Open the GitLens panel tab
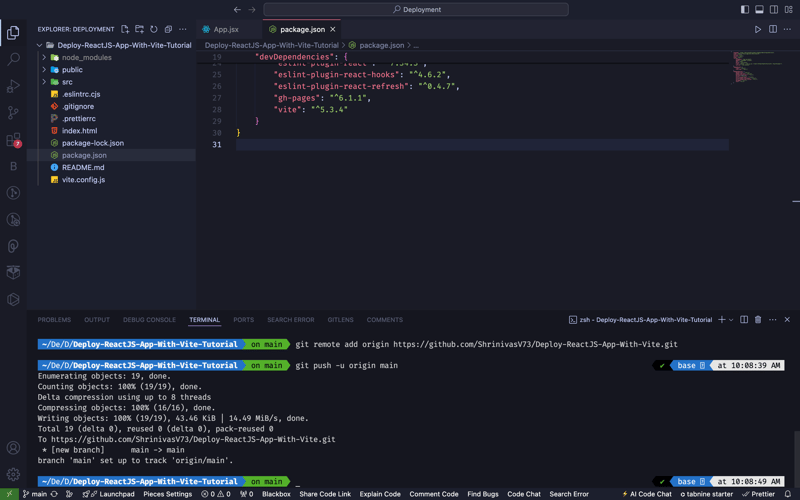The image size is (800, 500). [340, 319]
